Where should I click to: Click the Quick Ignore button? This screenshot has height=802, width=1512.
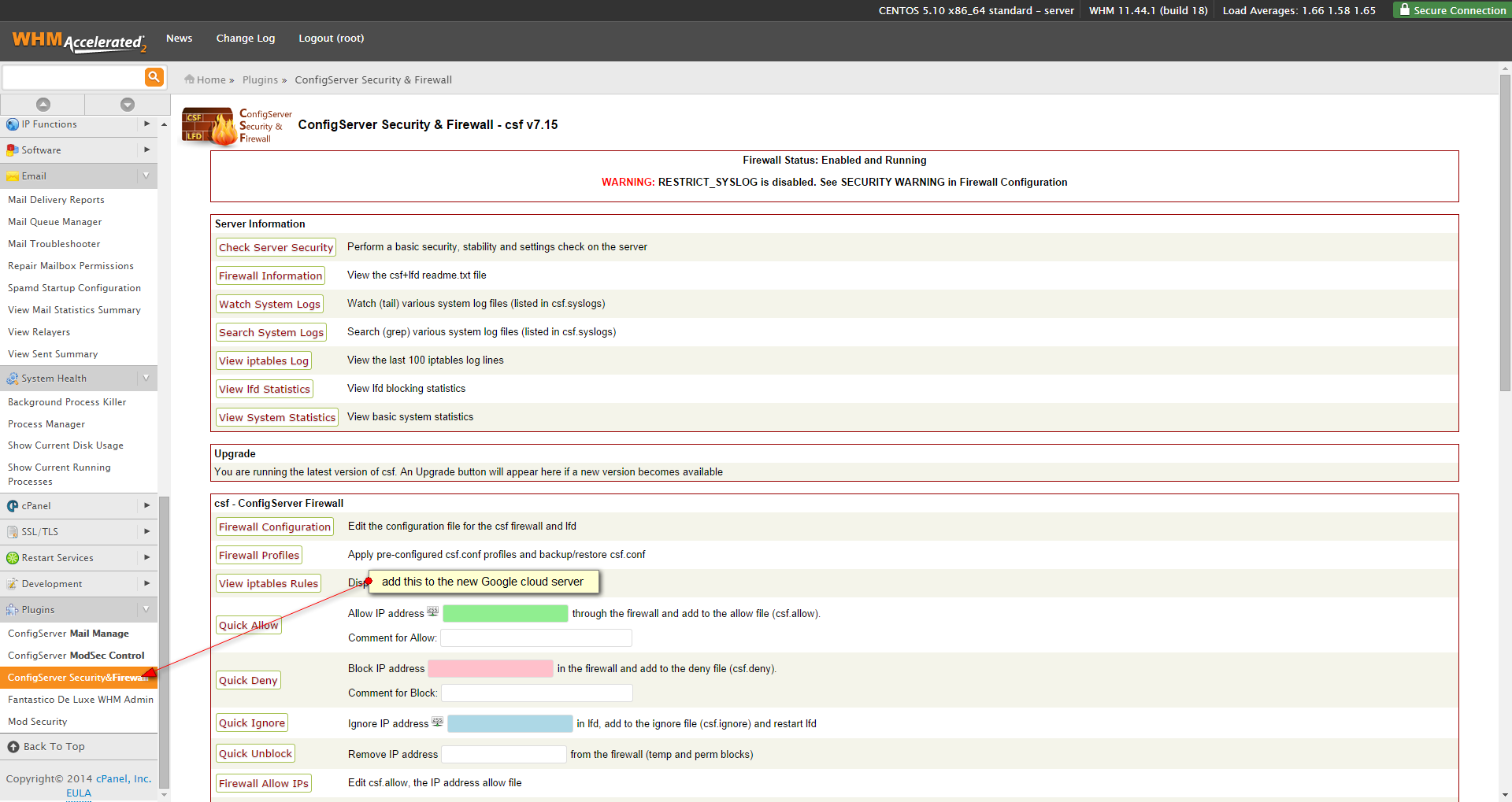pos(252,723)
